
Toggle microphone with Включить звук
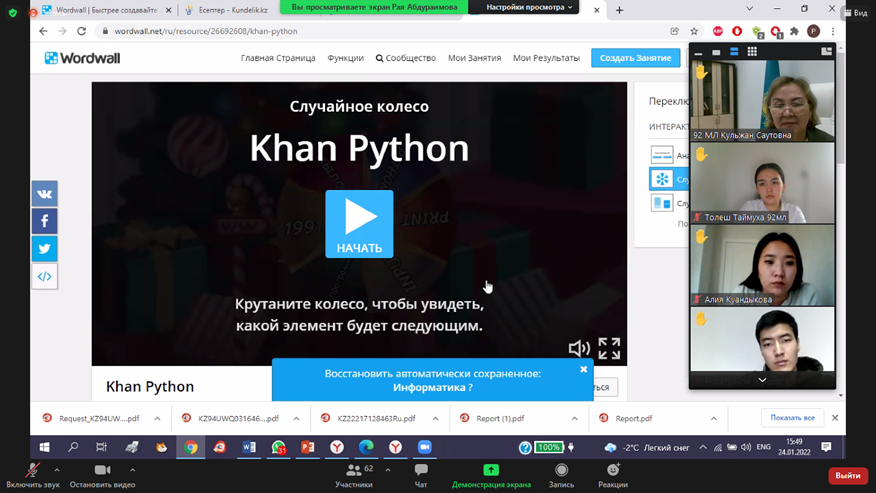tap(33, 475)
